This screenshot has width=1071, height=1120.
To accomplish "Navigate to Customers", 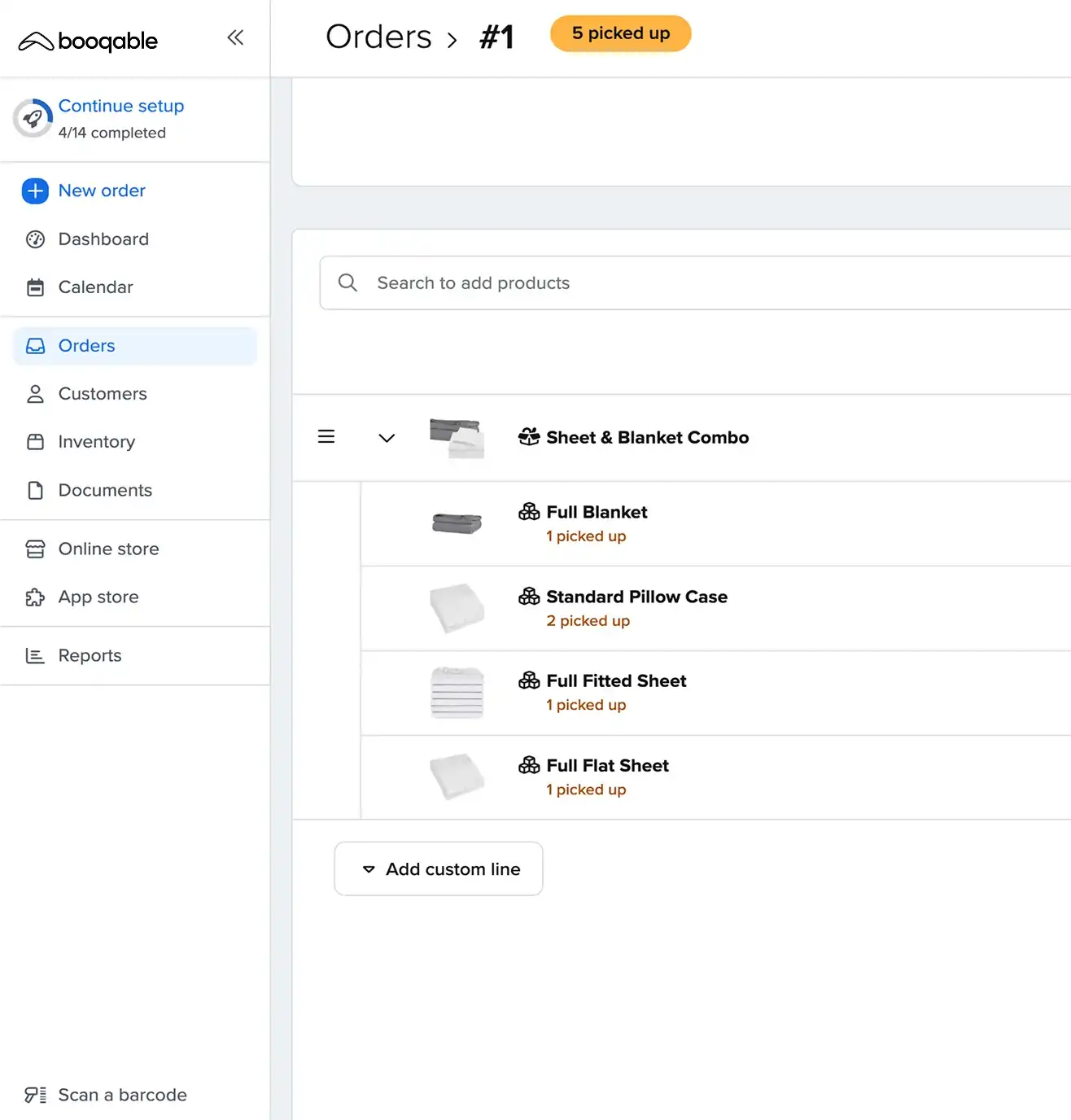I will (x=103, y=394).
